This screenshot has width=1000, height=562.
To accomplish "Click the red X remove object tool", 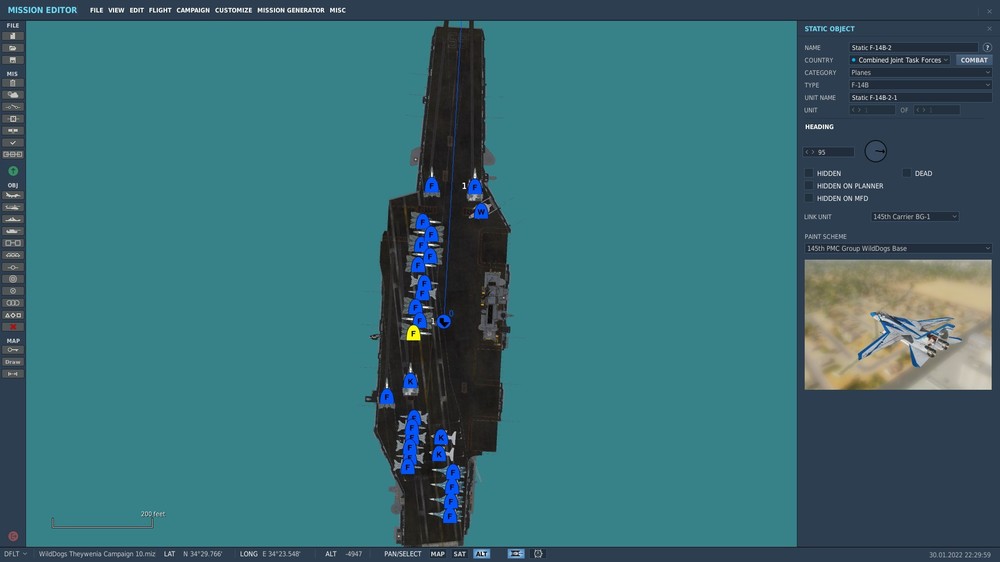I will pos(13,327).
